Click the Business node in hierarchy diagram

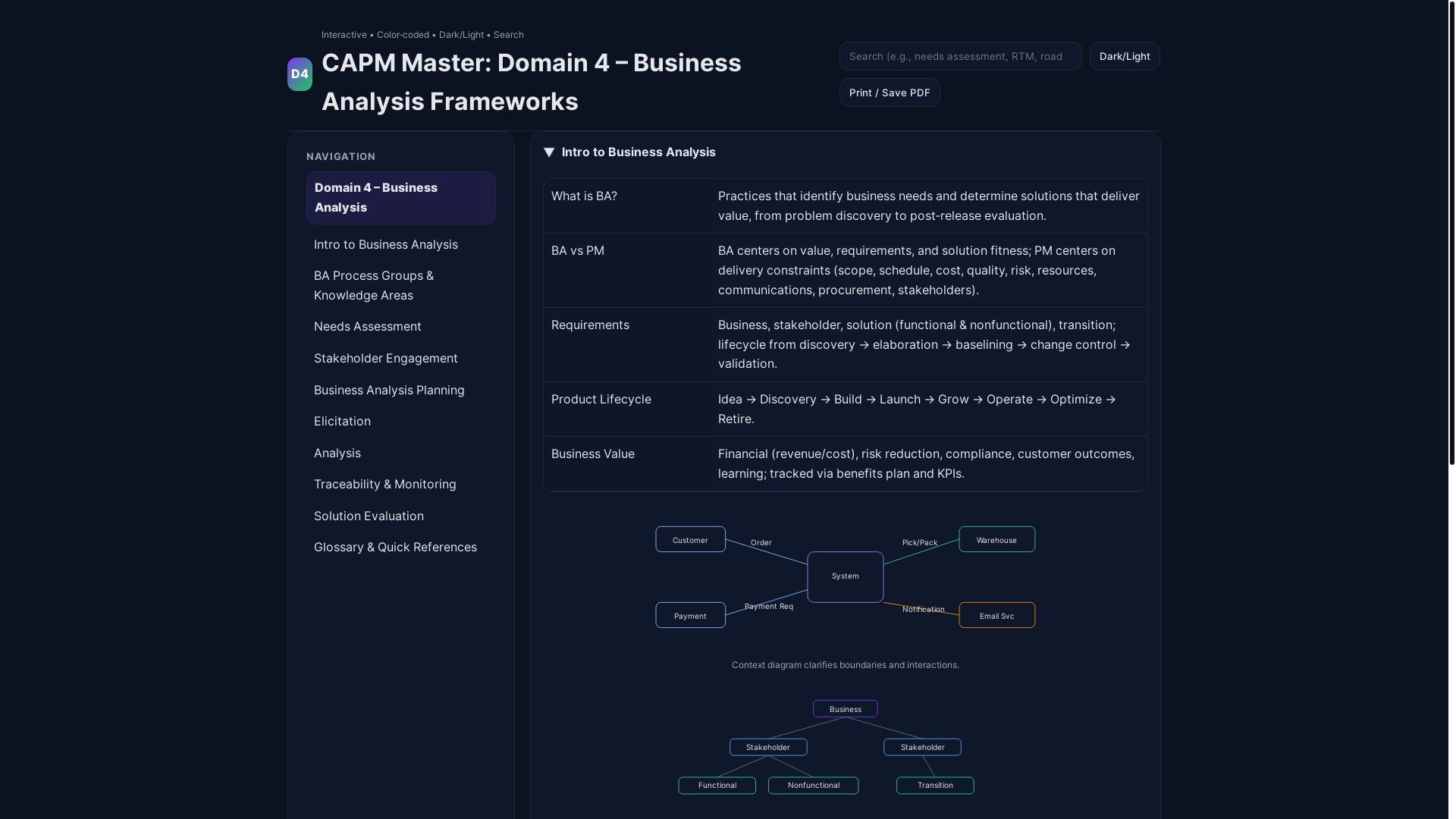(846, 709)
